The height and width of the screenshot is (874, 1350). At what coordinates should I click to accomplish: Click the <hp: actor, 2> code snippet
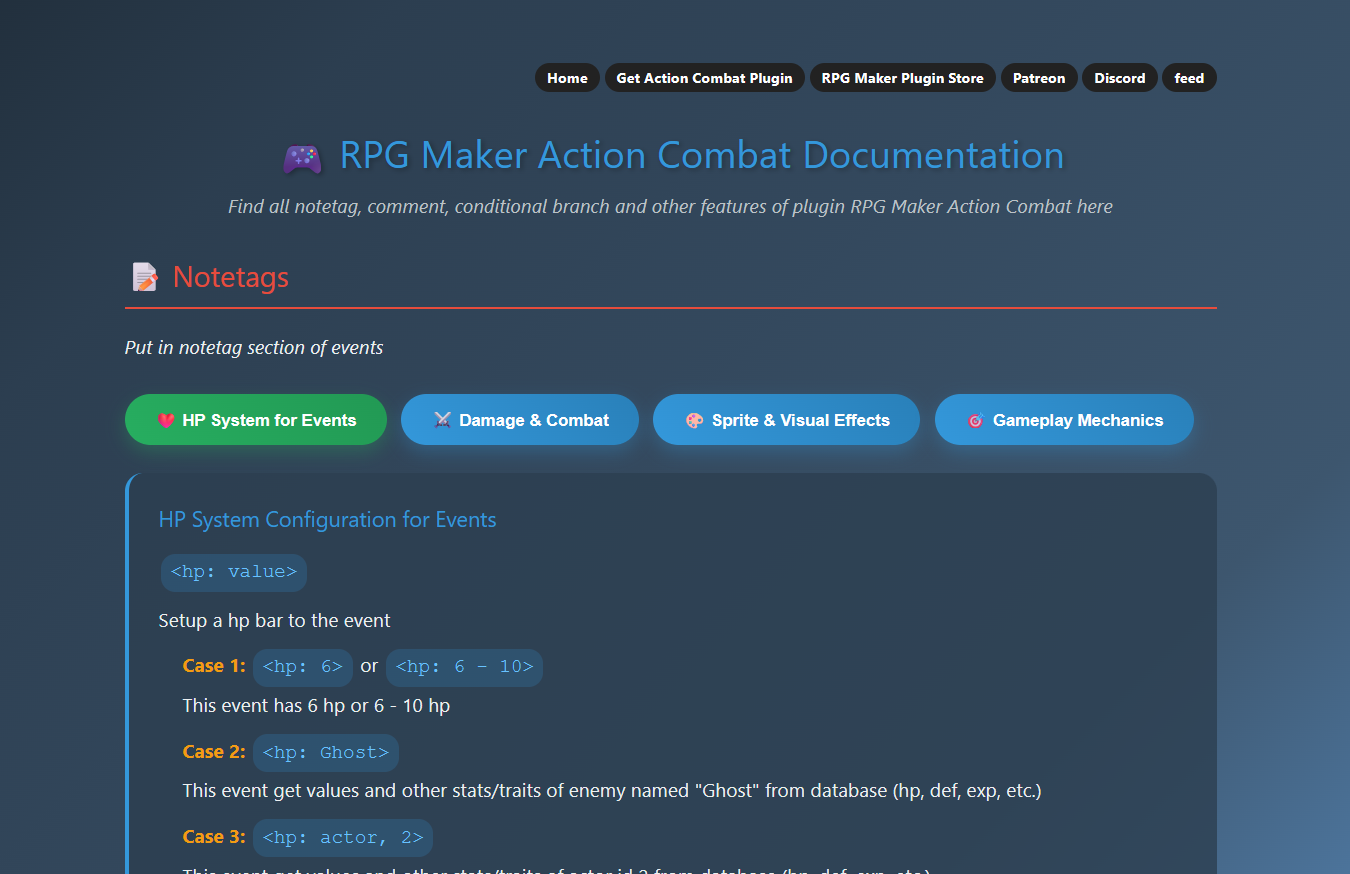pyautogui.click(x=343, y=838)
